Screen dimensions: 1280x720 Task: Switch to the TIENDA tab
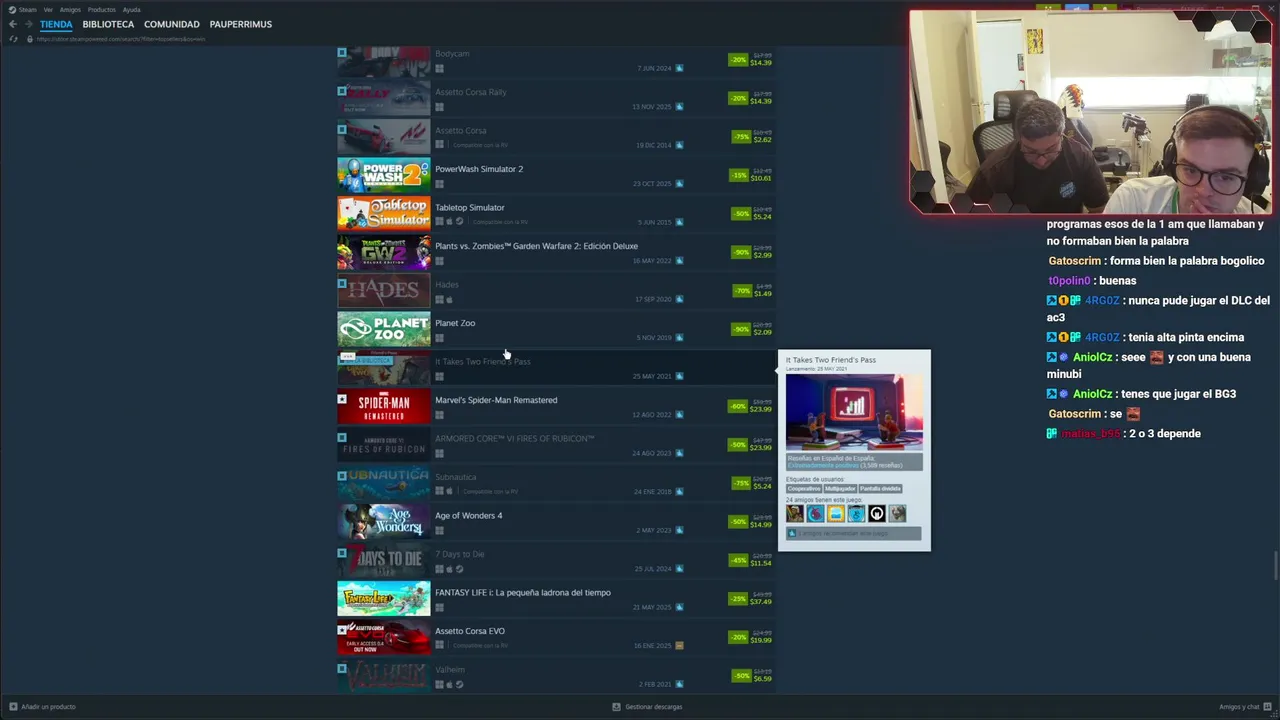(56, 24)
